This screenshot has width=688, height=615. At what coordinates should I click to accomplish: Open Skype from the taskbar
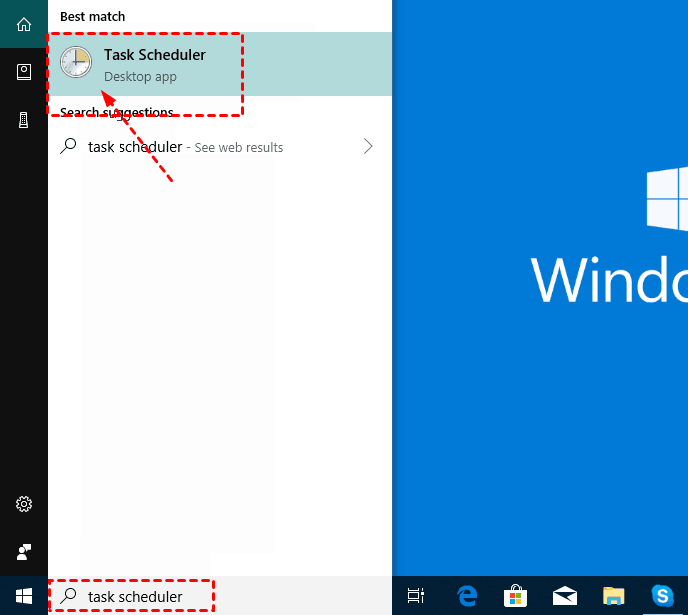(x=662, y=596)
